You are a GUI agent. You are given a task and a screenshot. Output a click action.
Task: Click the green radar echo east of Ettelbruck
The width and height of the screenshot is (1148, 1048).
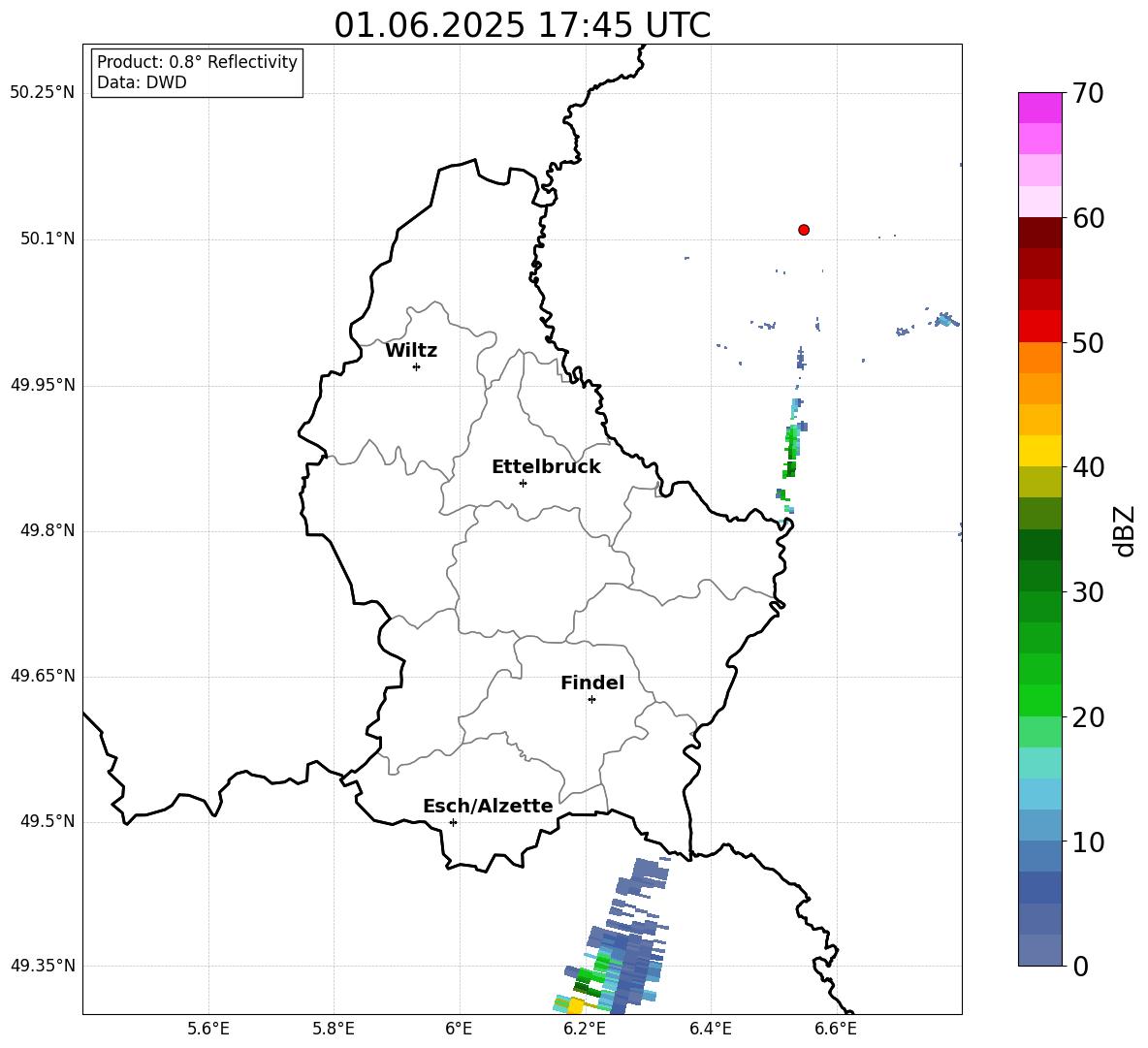coord(791,451)
